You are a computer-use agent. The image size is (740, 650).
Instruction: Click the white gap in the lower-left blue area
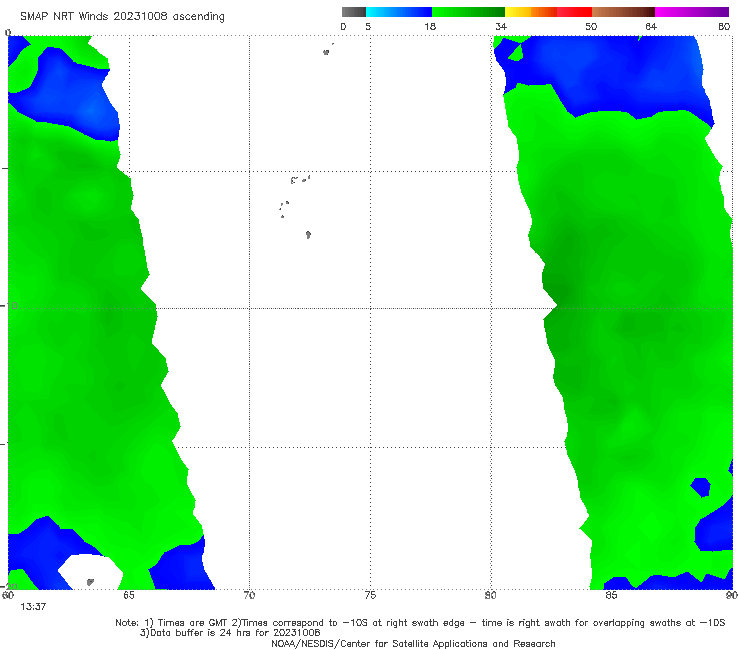point(91,571)
